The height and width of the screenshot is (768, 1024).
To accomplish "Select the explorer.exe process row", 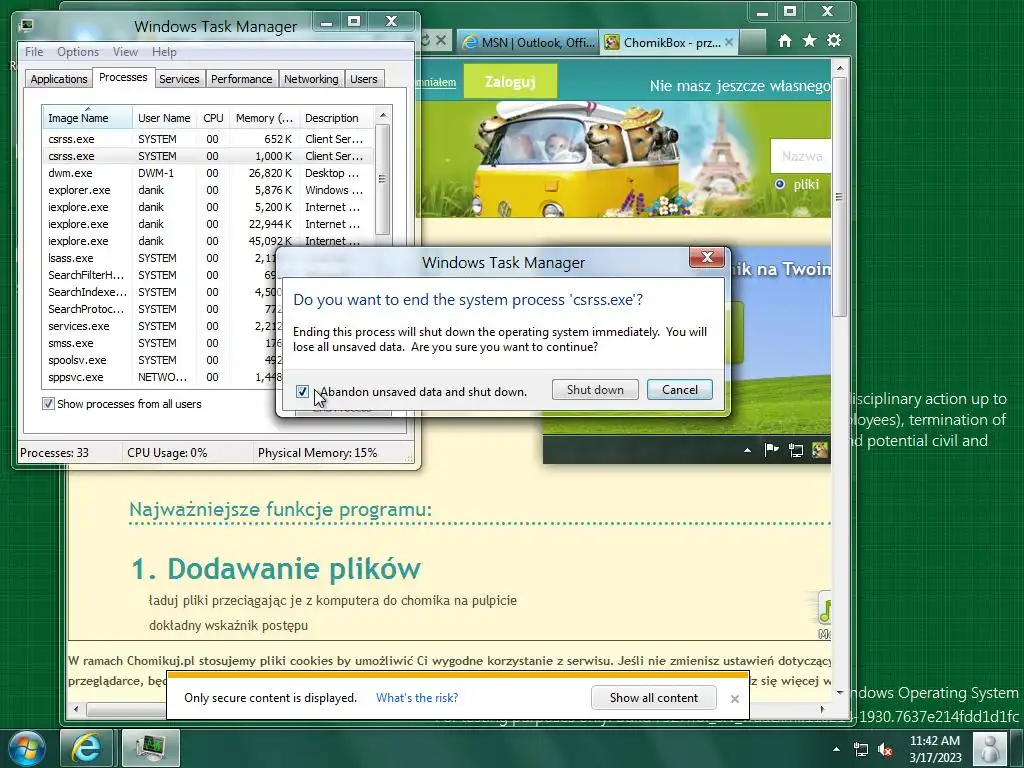I will (208, 190).
